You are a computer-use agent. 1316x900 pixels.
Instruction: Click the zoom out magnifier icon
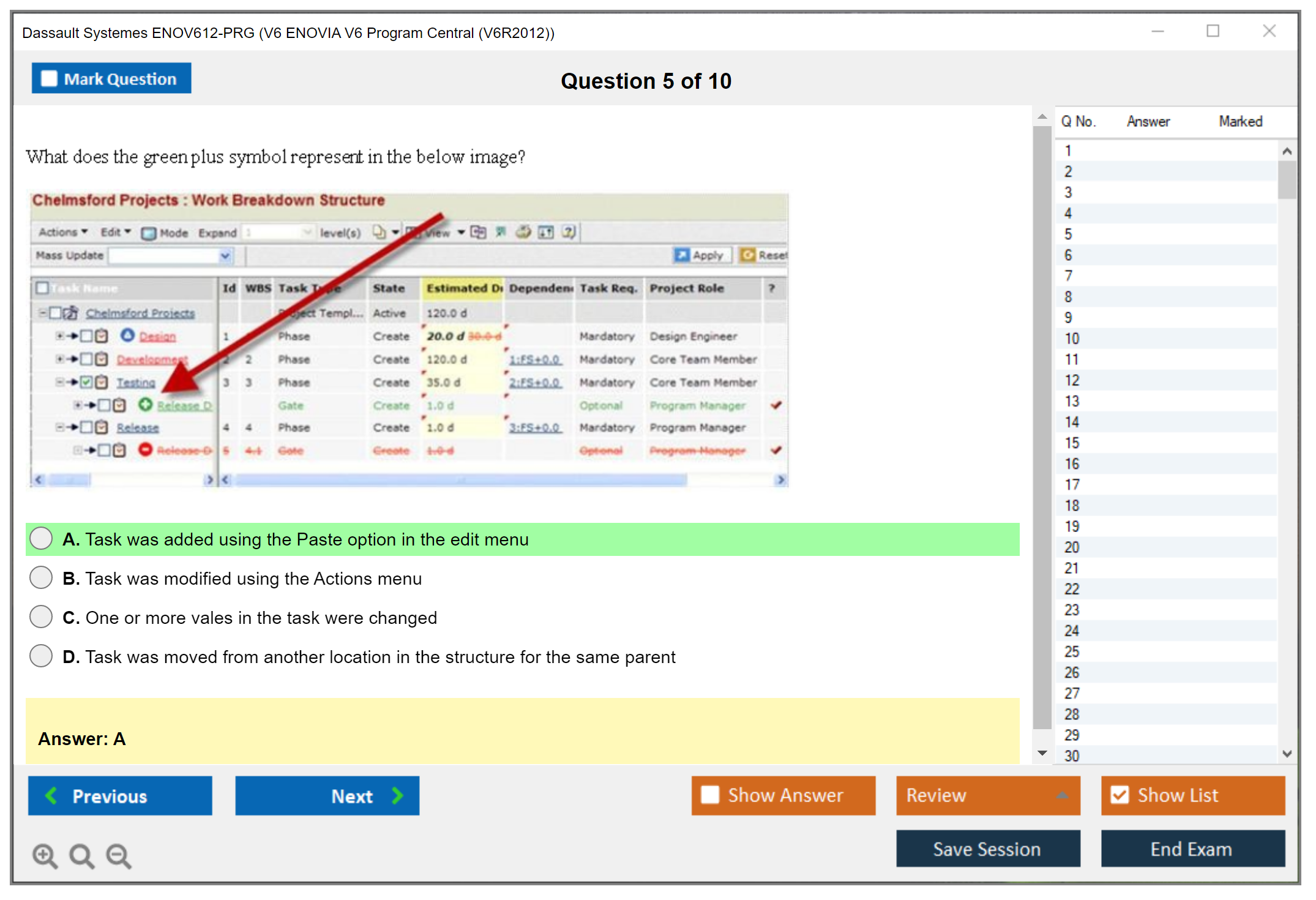[x=119, y=855]
